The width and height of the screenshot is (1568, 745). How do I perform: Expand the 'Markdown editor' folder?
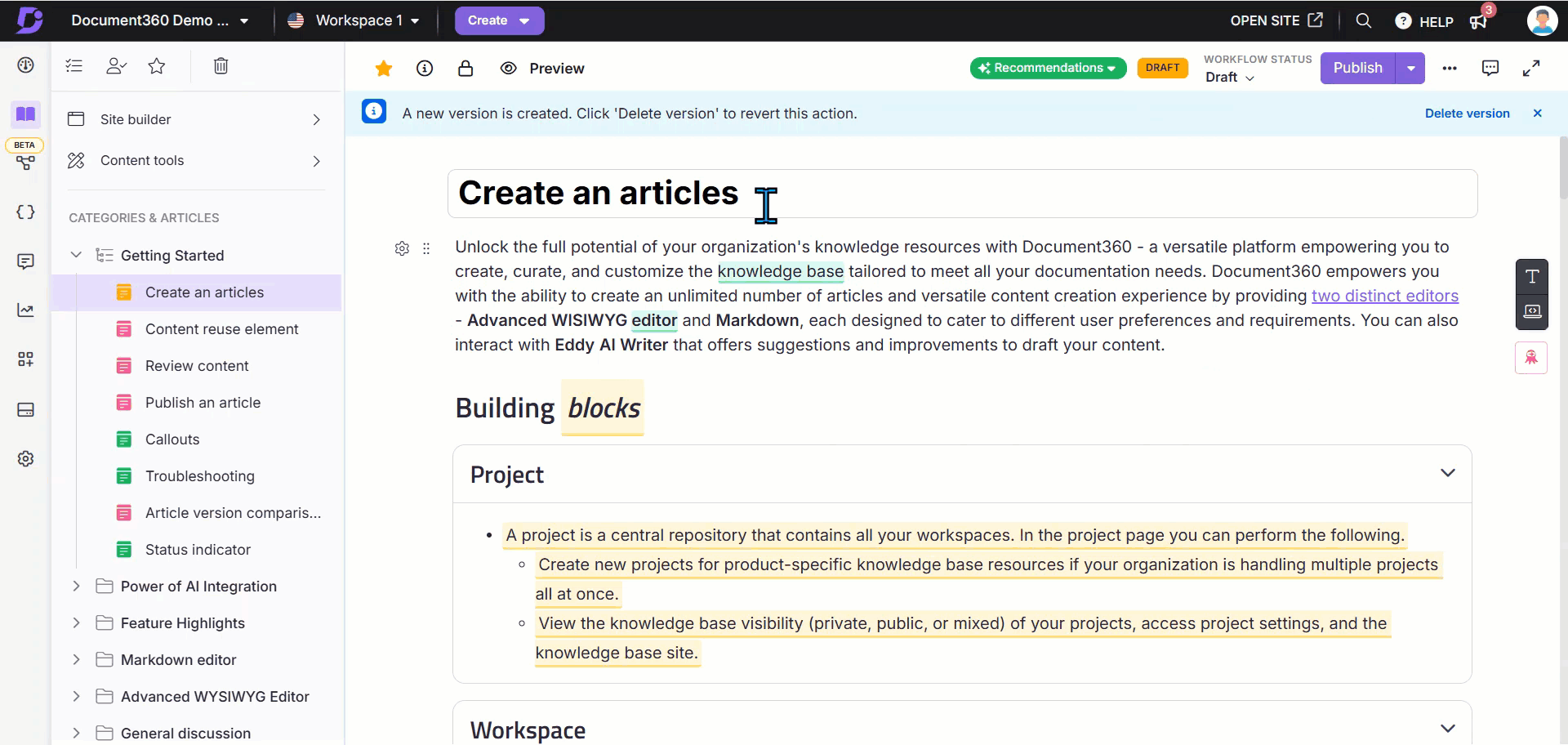[76, 659]
